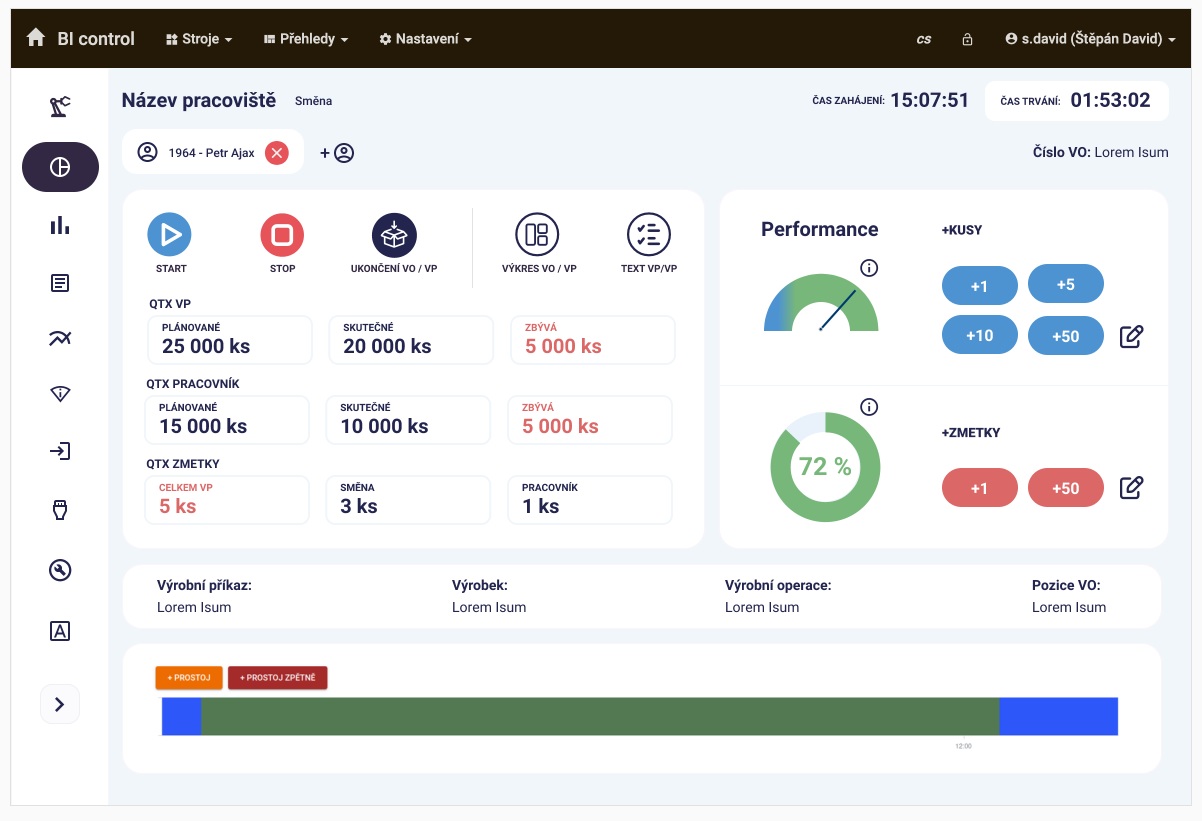Expand the Stroje dropdown menu
This screenshot has width=1202, height=821.
[x=199, y=39]
